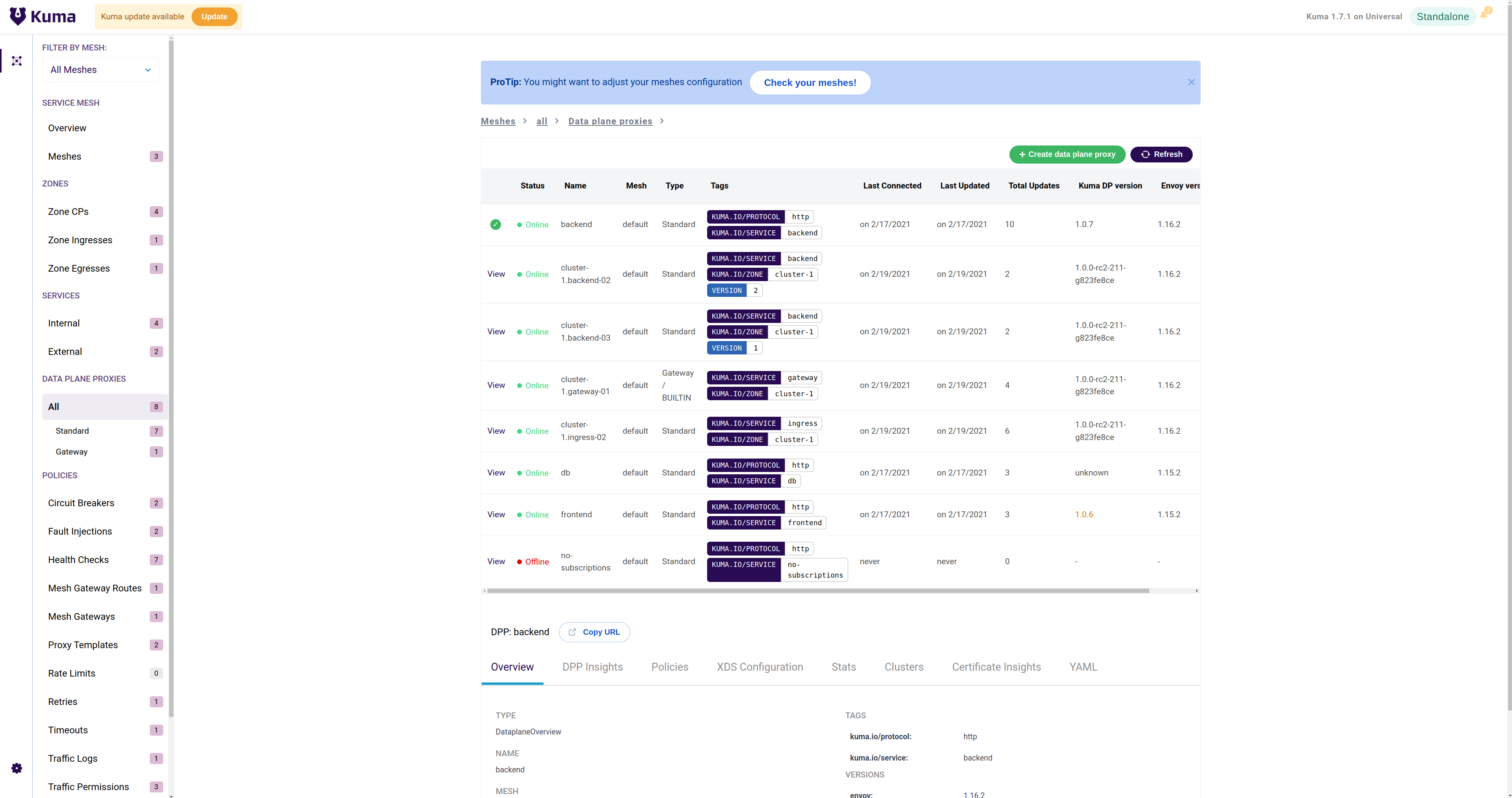Click the Update button for Kuma

coord(214,17)
